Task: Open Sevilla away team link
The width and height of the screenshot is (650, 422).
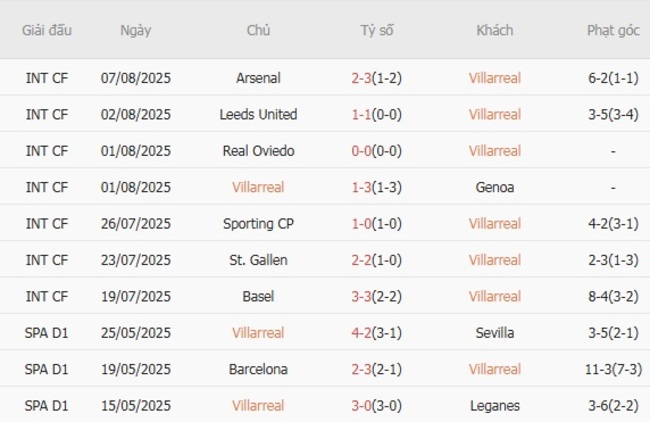Action: 494,333
